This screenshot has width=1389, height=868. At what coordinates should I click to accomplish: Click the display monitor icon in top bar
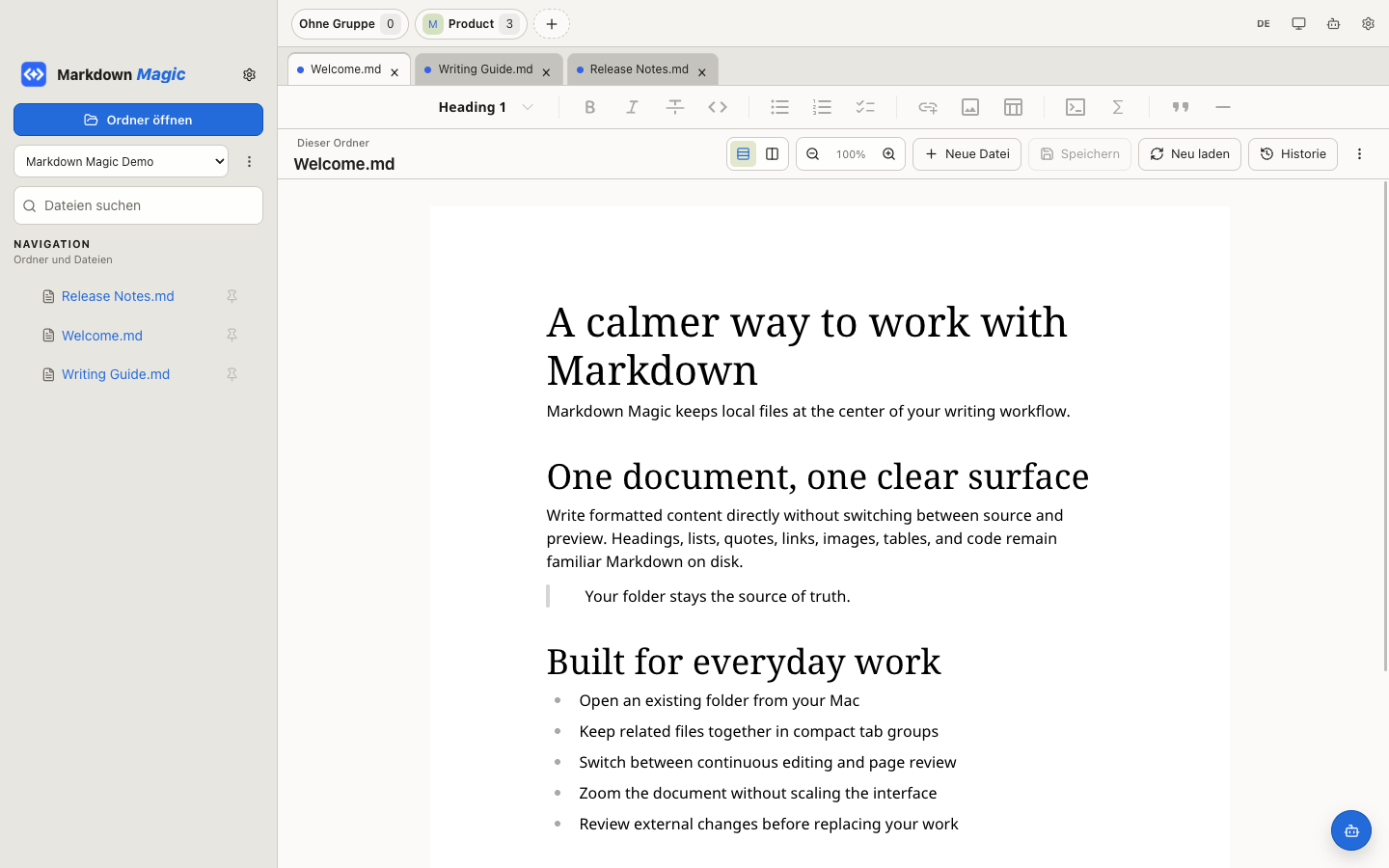click(1298, 23)
